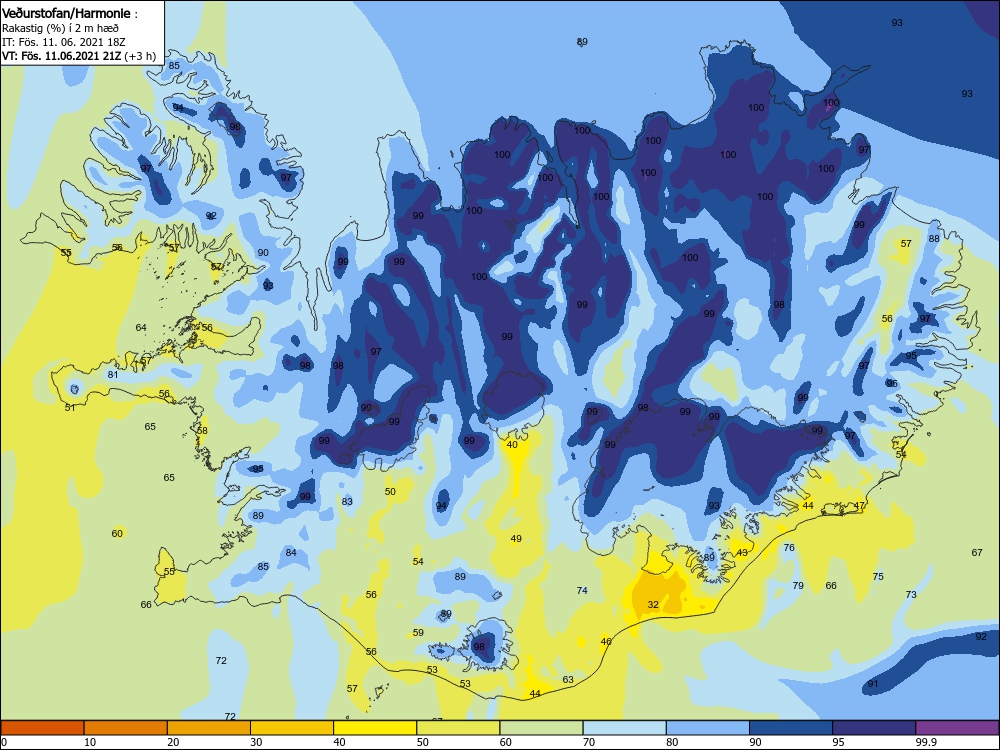Select the bright yellow 40–50 legend swatch

(375, 728)
